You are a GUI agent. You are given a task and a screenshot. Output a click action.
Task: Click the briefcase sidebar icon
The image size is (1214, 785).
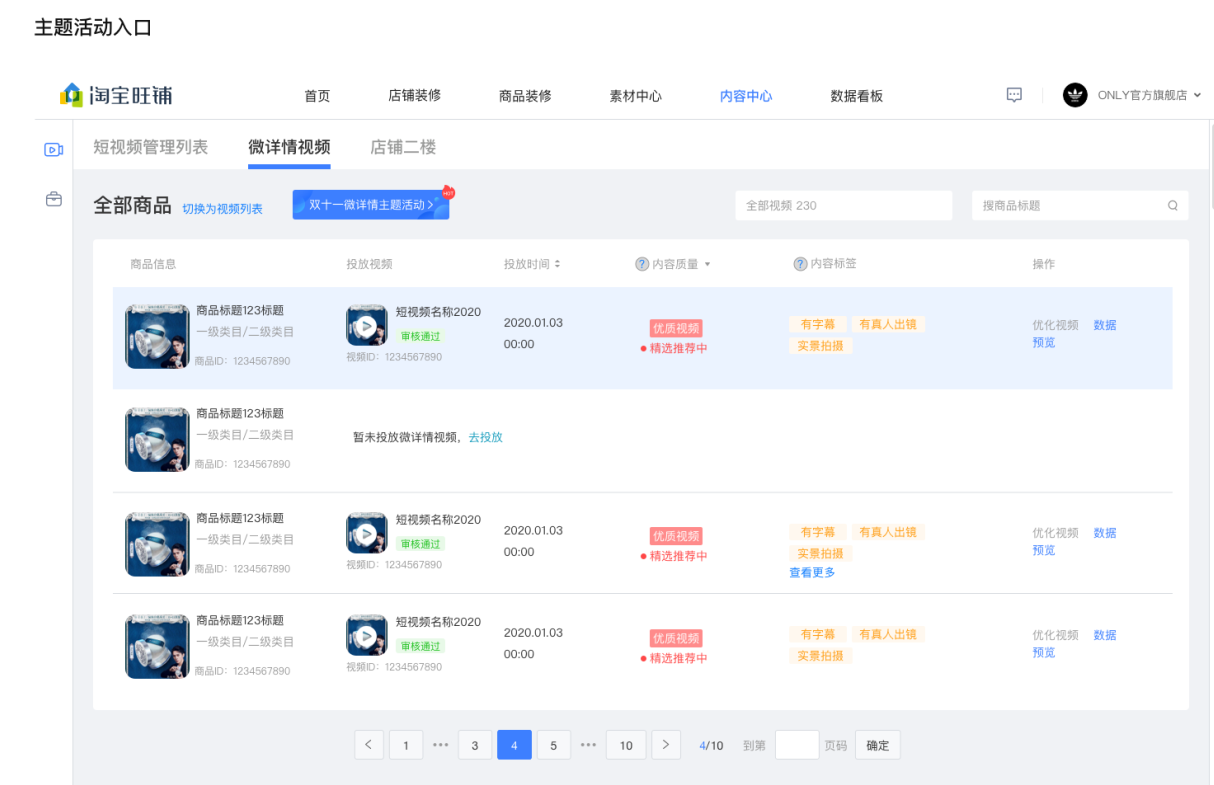click(x=54, y=200)
